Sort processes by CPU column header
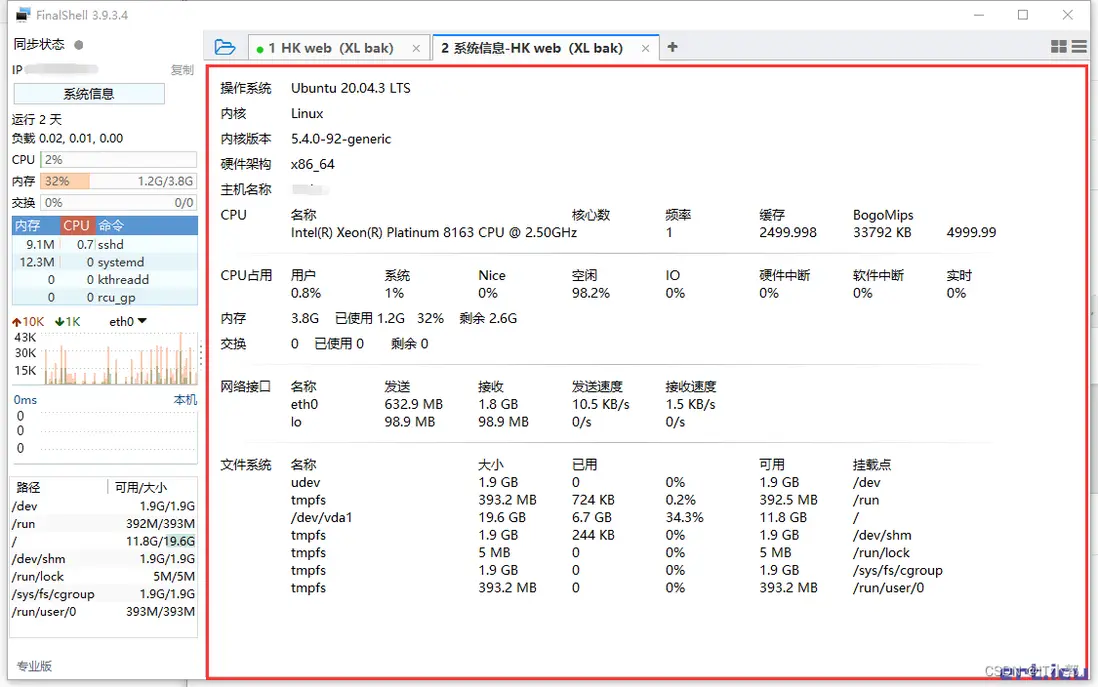Screen dimensions: 1098x687 click(76, 225)
